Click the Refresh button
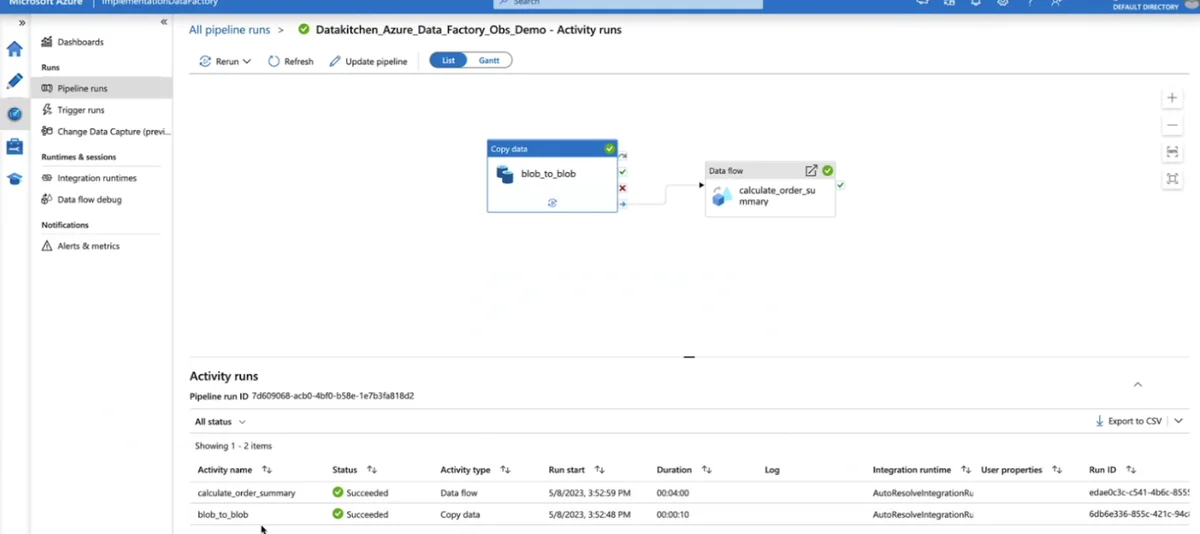The width and height of the screenshot is (1200, 534). (290, 61)
